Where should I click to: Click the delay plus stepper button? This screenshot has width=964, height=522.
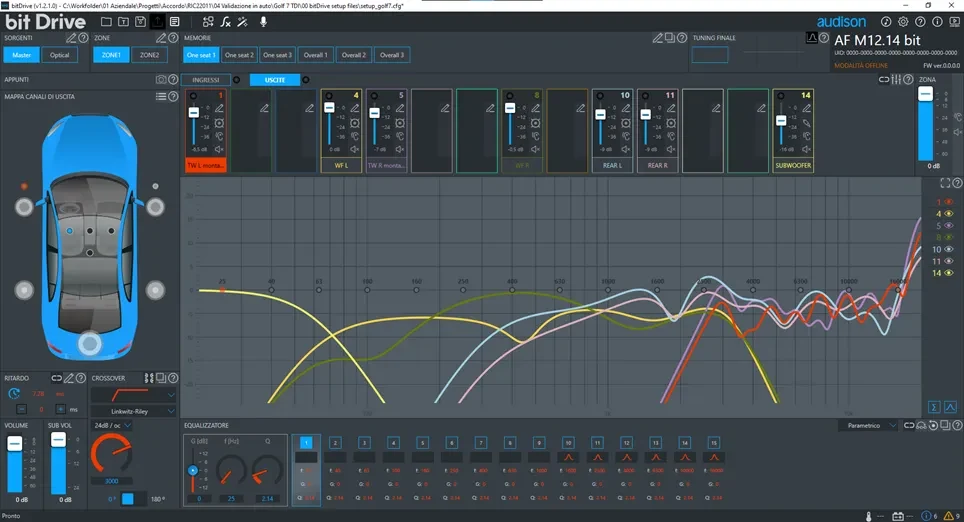point(60,409)
